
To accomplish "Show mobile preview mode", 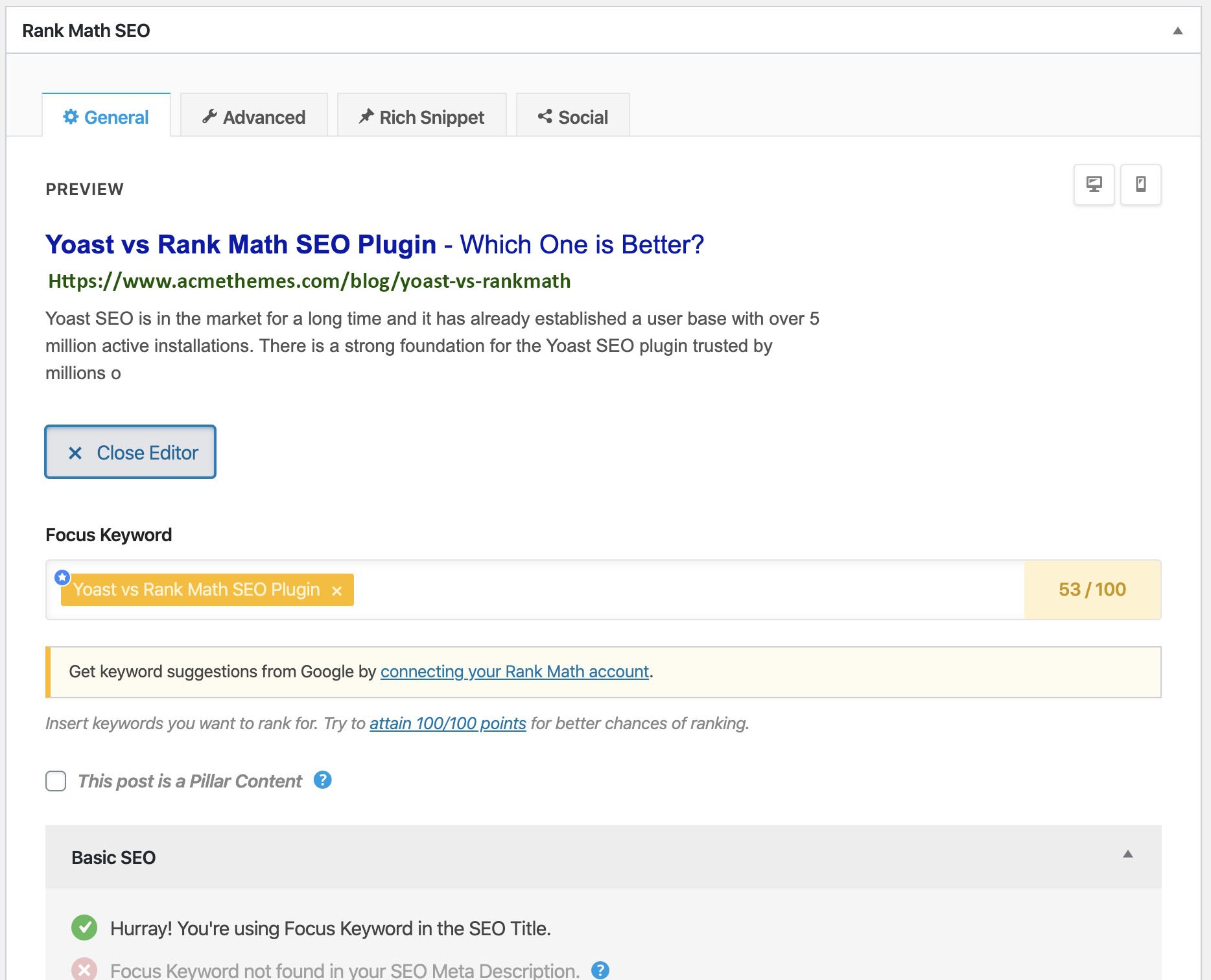I will 1141,185.
